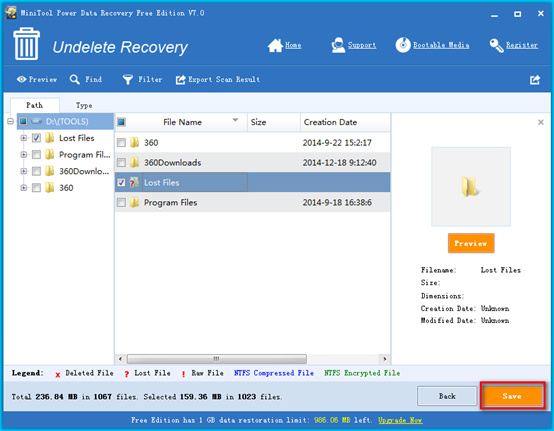This screenshot has width=554, height=431.
Task: Click the Export Scan Result icon
Action: point(181,79)
